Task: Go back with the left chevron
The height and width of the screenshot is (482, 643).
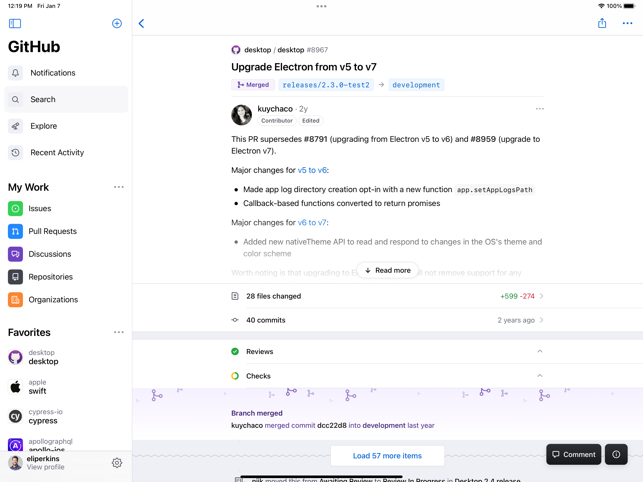Action: [x=141, y=23]
